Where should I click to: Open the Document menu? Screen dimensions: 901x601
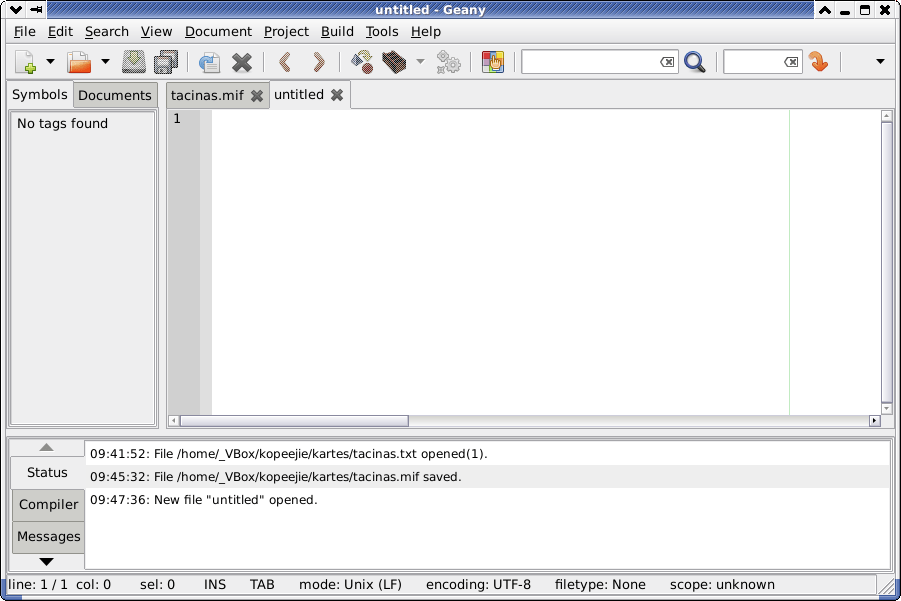click(x=218, y=32)
